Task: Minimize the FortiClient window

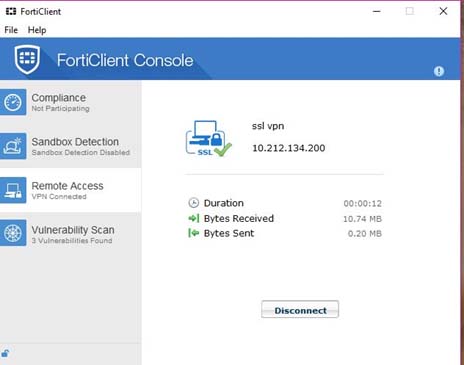Action: click(x=377, y=11)
